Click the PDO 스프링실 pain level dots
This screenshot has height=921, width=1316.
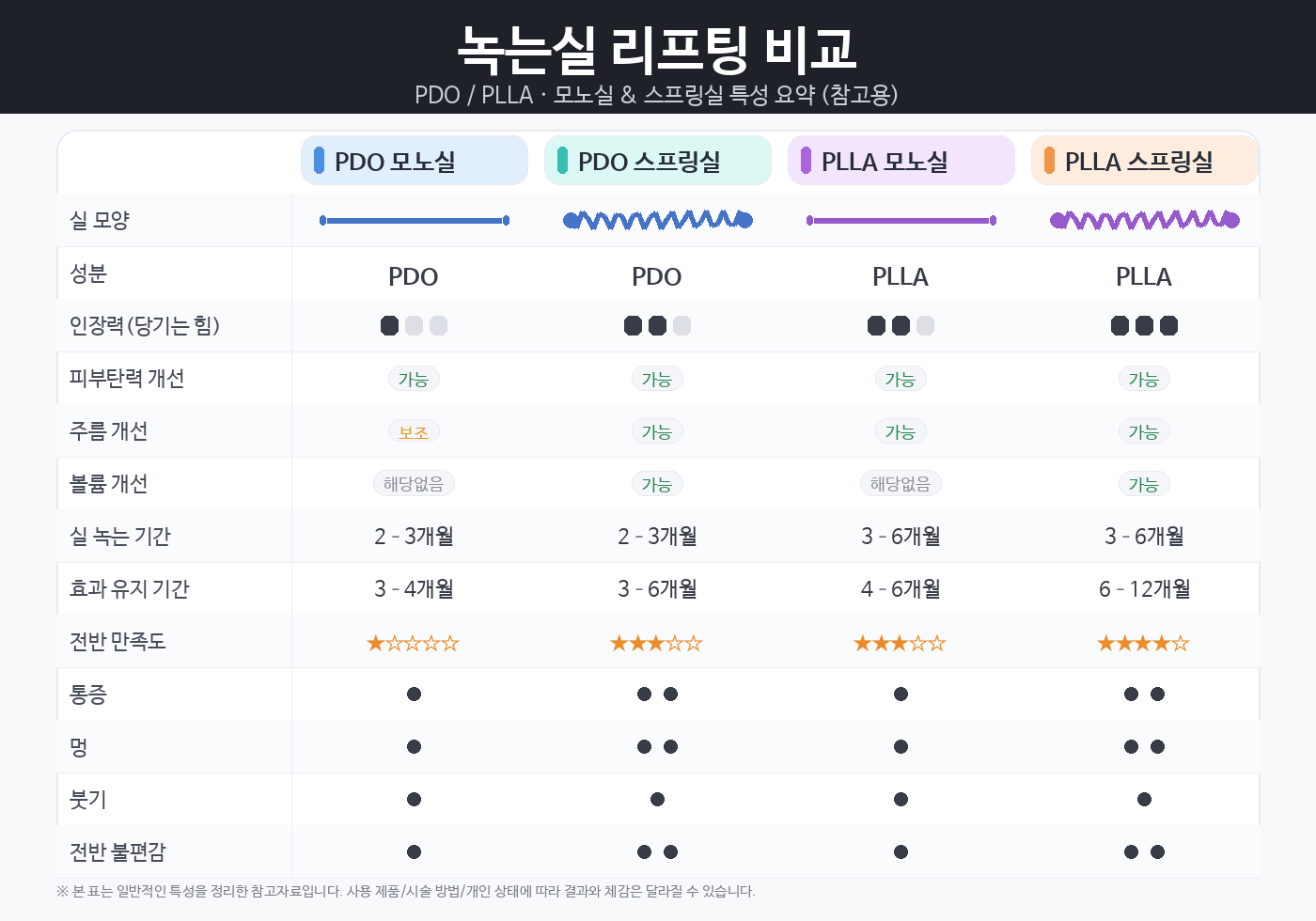click(x=657, y=695)
